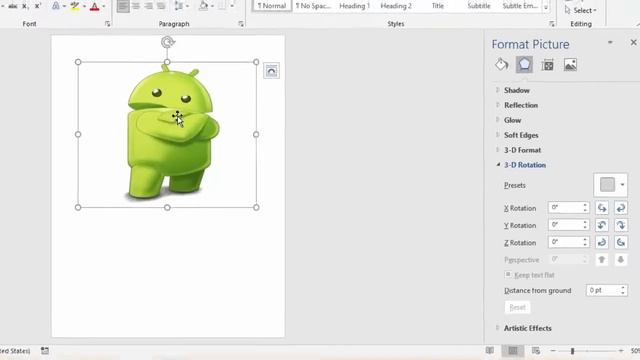640x360 pixels.
Task: Click the zoom slider handle
Action: click(x=572, y=351)
